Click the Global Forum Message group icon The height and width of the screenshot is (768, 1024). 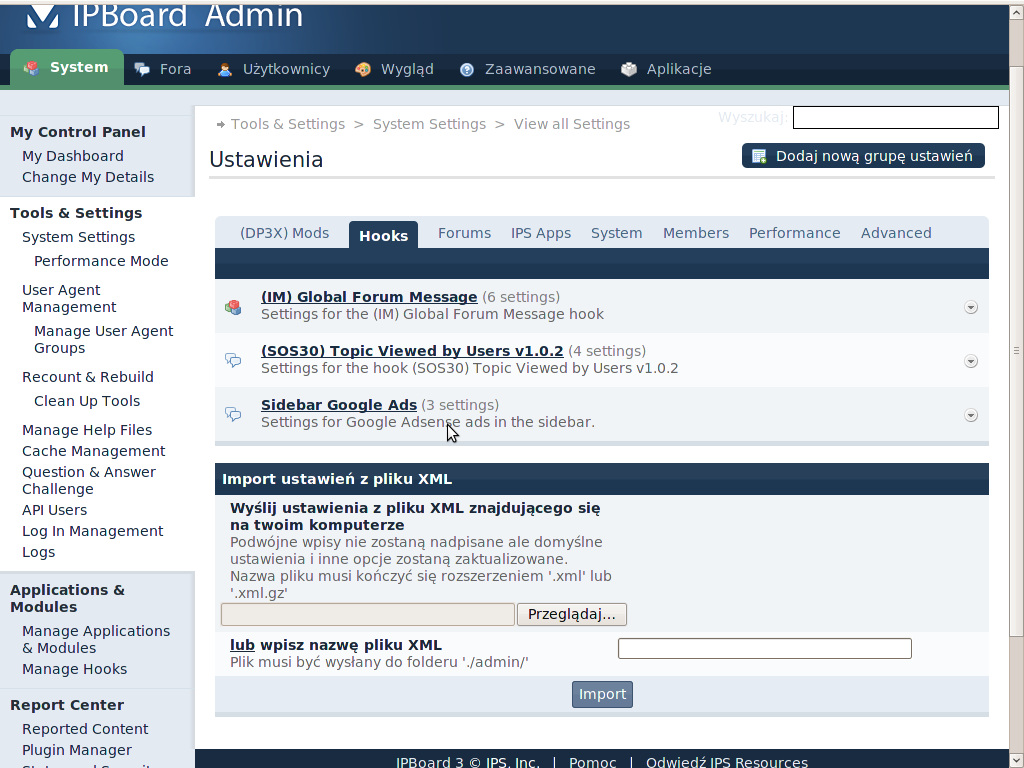coord(233,307)
